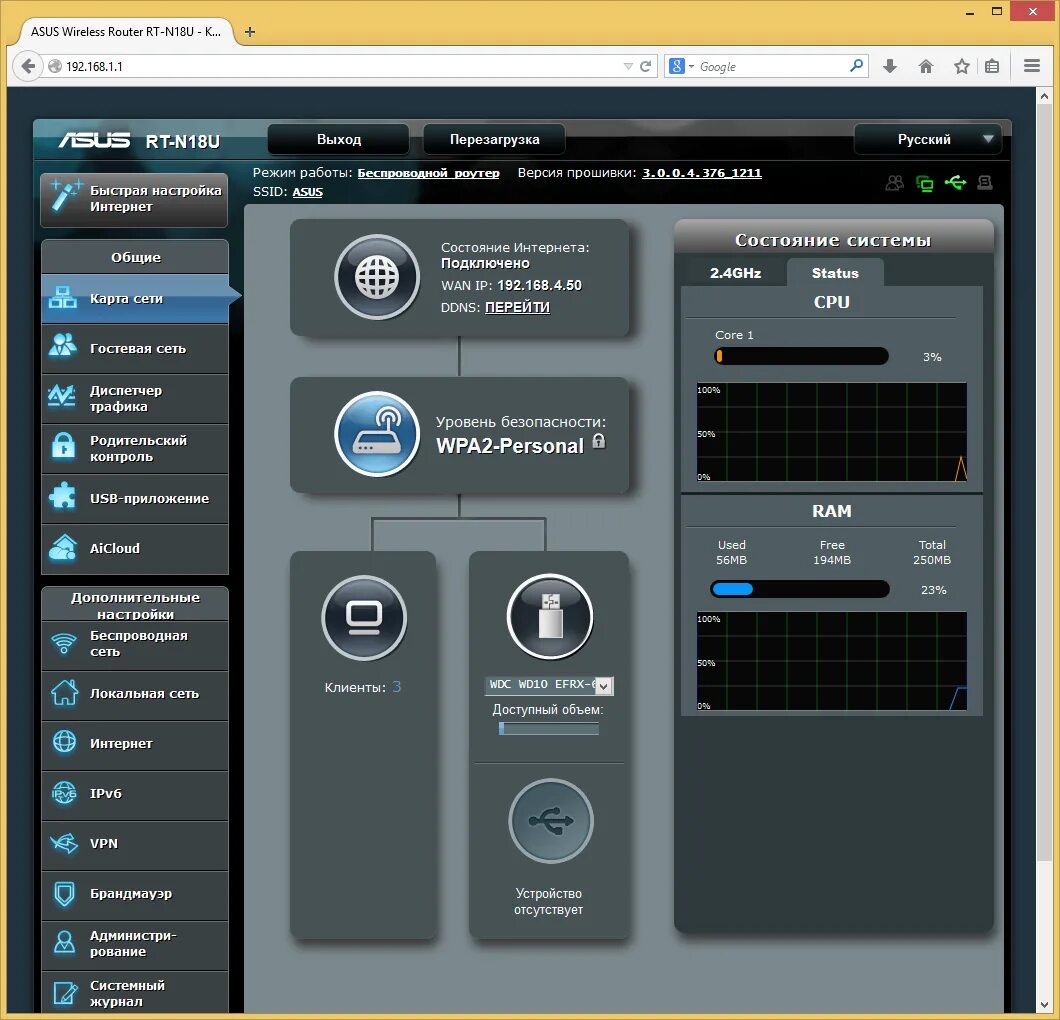Click the Google search input field
The image size is (1060, 1020).
tap(771, 66)
